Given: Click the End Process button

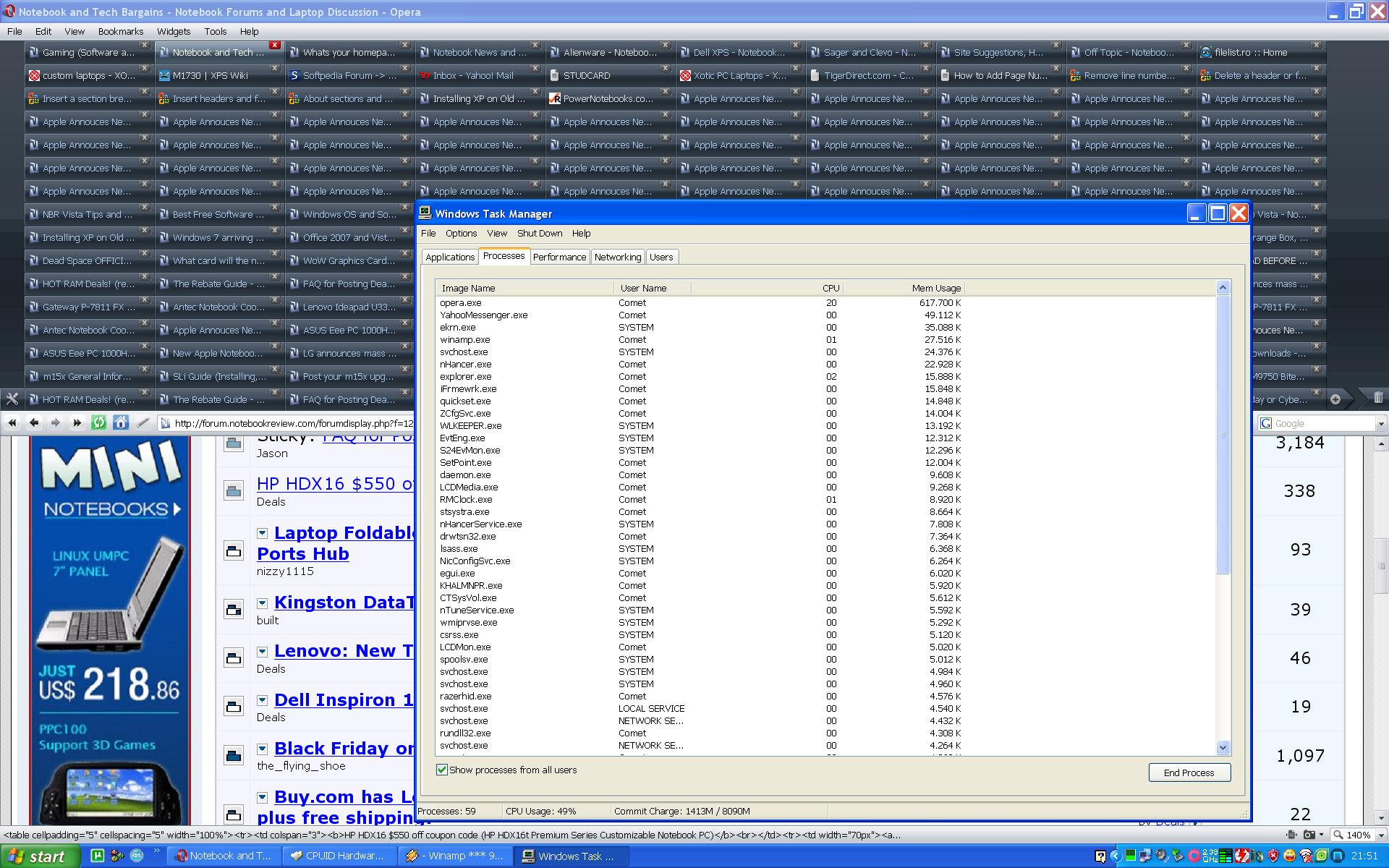Looking at the screenshot, I should [1189, 773].
